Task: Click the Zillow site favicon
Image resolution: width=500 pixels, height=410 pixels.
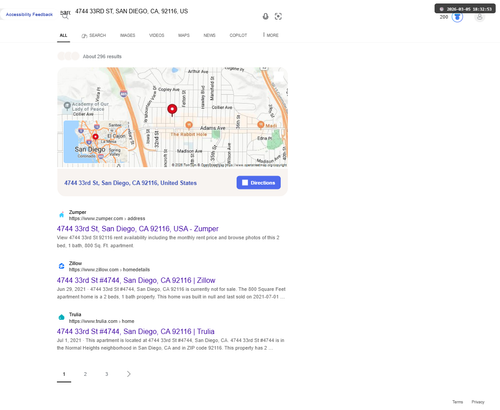Action: [61, 266]
